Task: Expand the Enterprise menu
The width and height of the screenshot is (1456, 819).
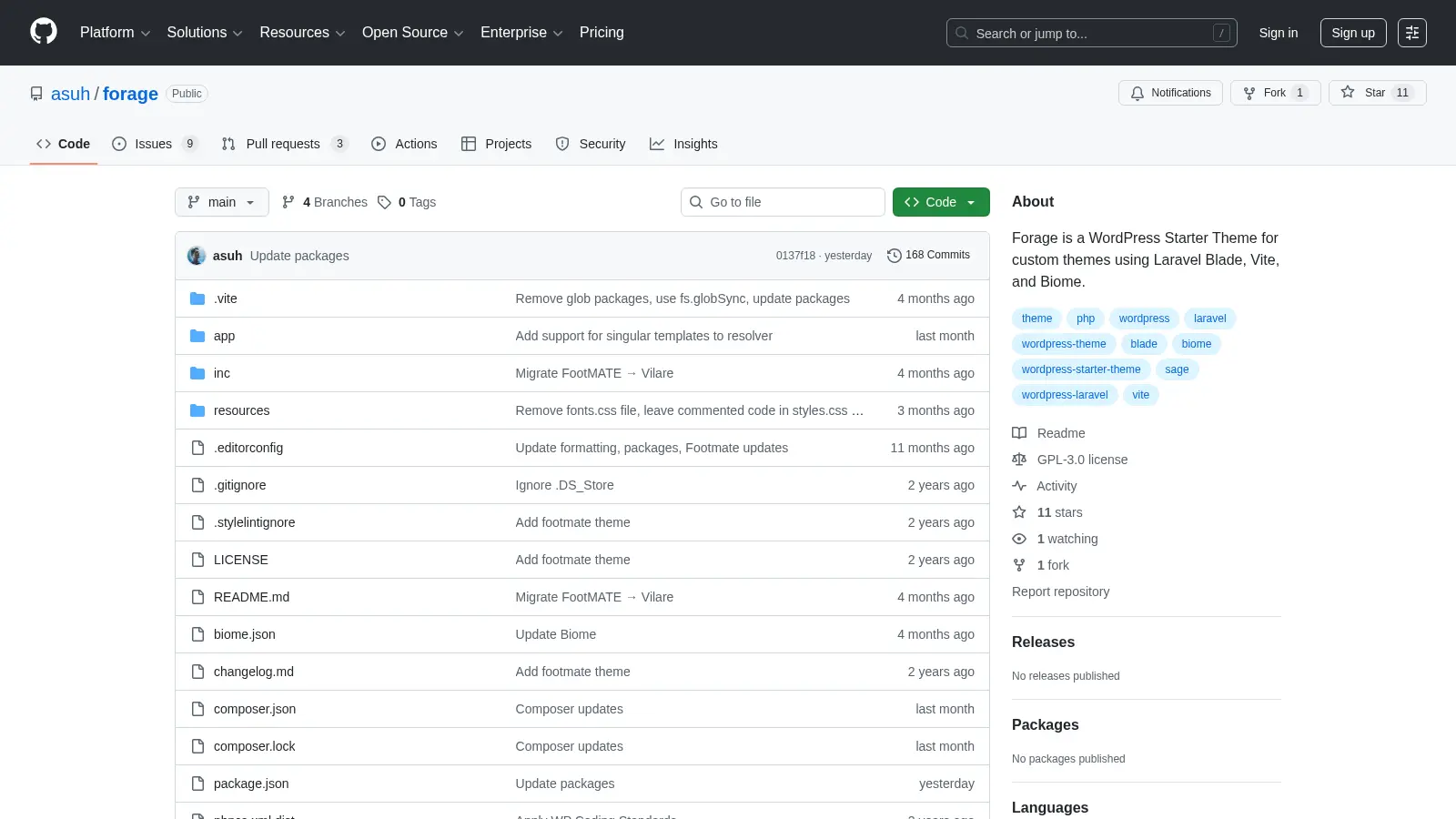Action: pyautogui.click(x=521, y=32)
